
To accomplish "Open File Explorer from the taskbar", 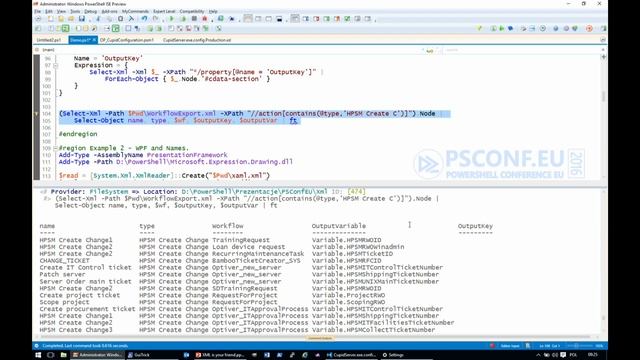I will 63,355.
